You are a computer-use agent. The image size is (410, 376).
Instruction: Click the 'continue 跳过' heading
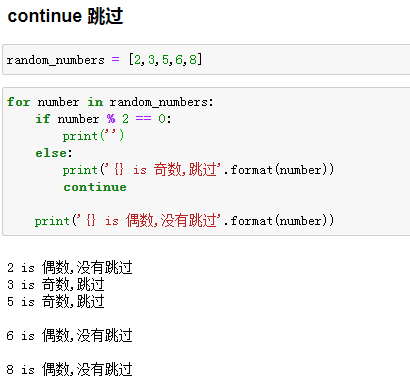pos(65,16)
